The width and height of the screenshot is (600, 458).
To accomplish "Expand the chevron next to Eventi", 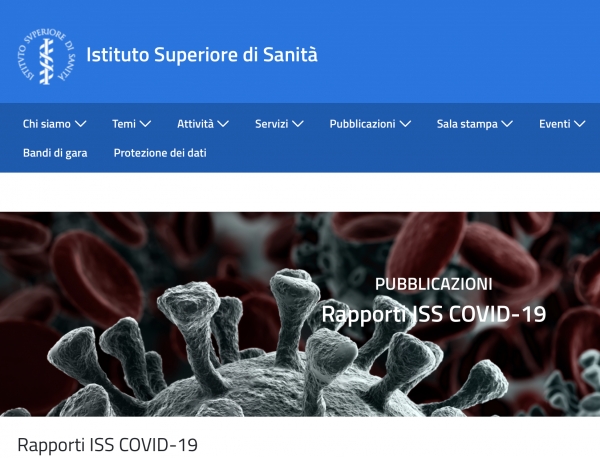I will coord(580,124).
